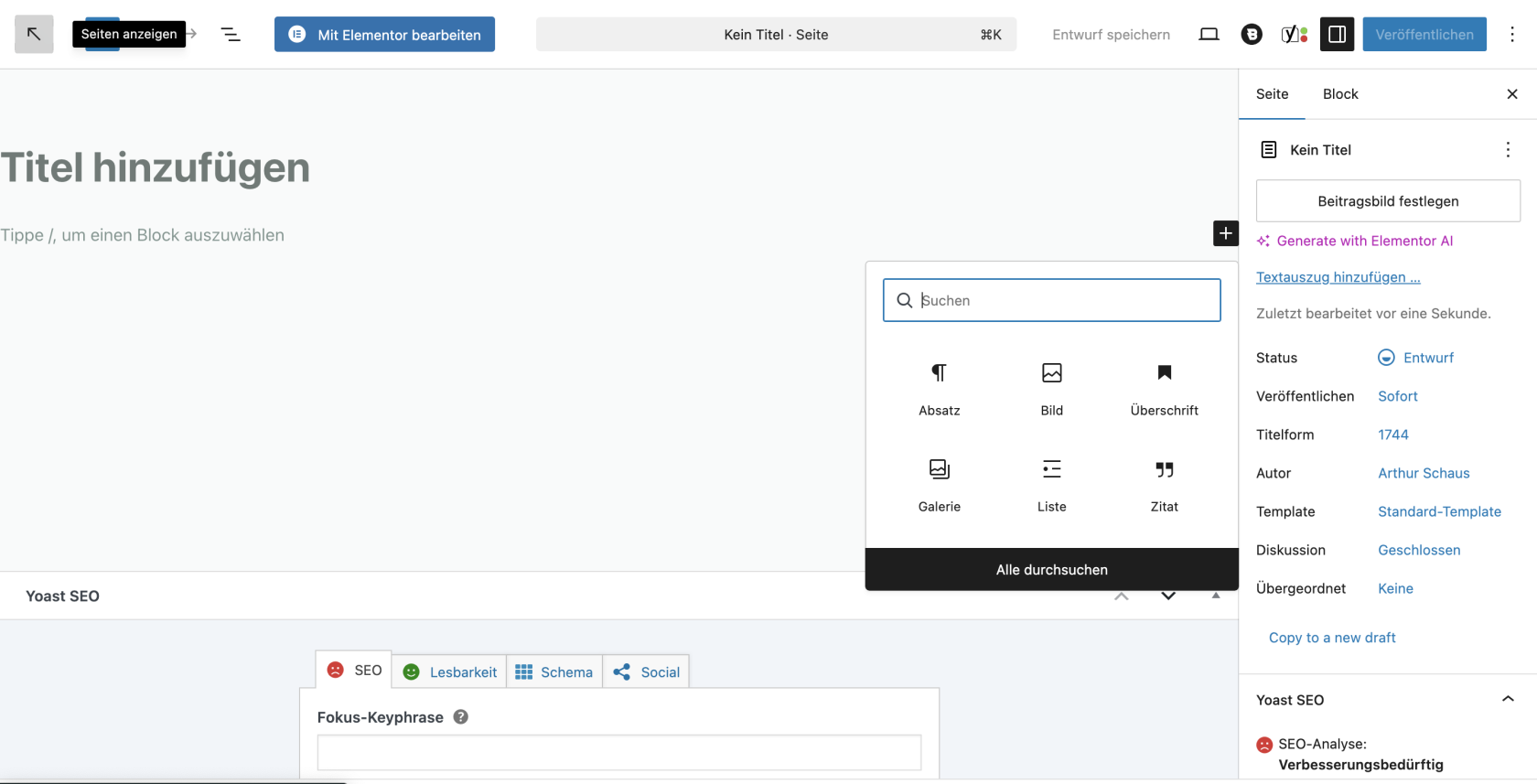
Task: Open the options menu with three dots
Action: pos(1512,35)
